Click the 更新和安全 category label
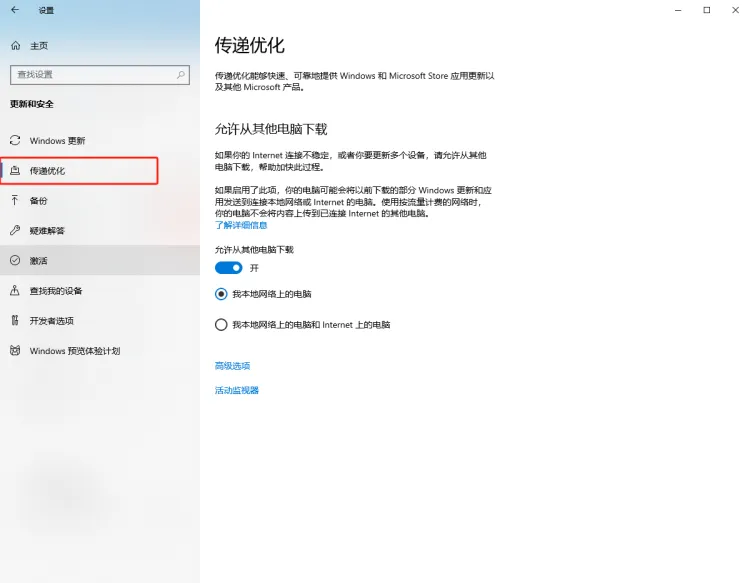The width and height of the screenshot is (750, 583). pyautogui.click(x=32, y=104)
